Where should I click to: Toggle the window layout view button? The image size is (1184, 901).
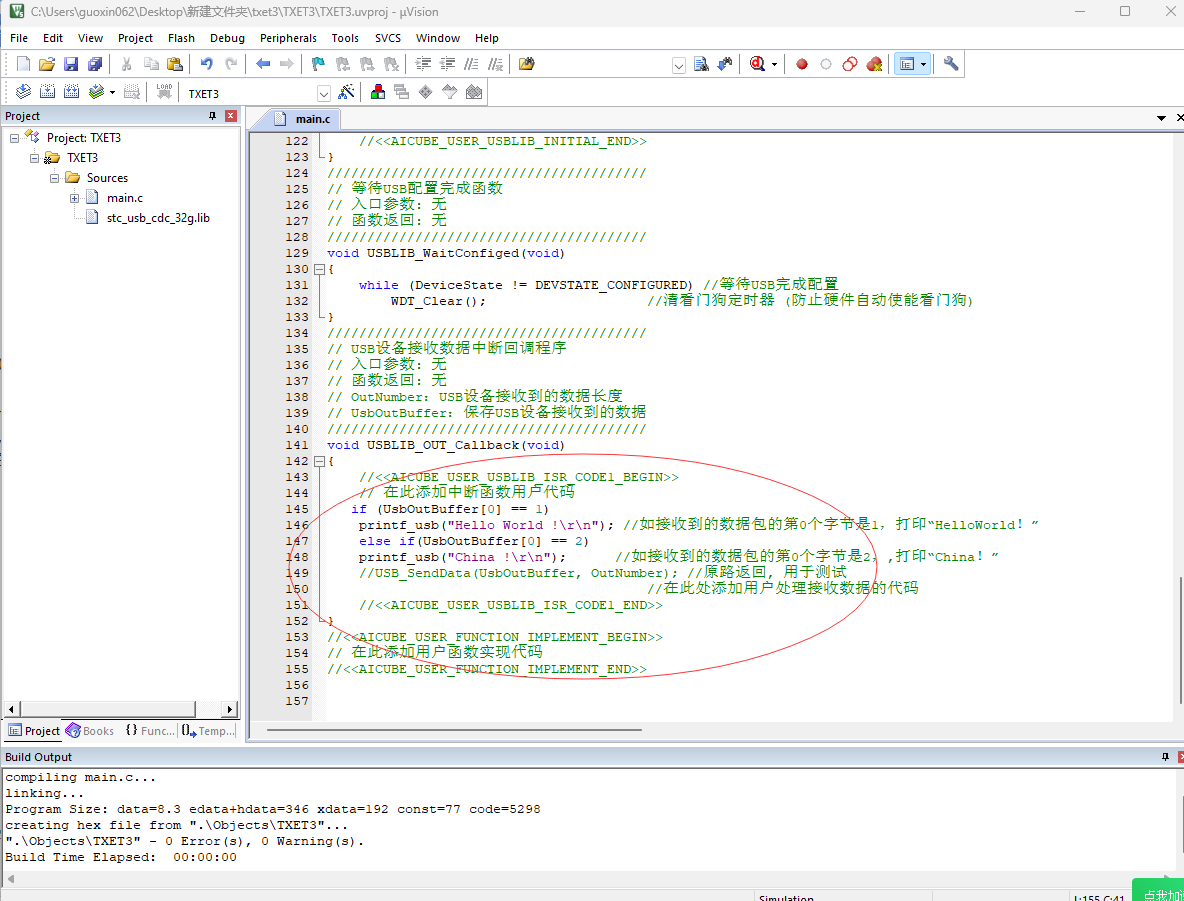(x=907, y=64)
